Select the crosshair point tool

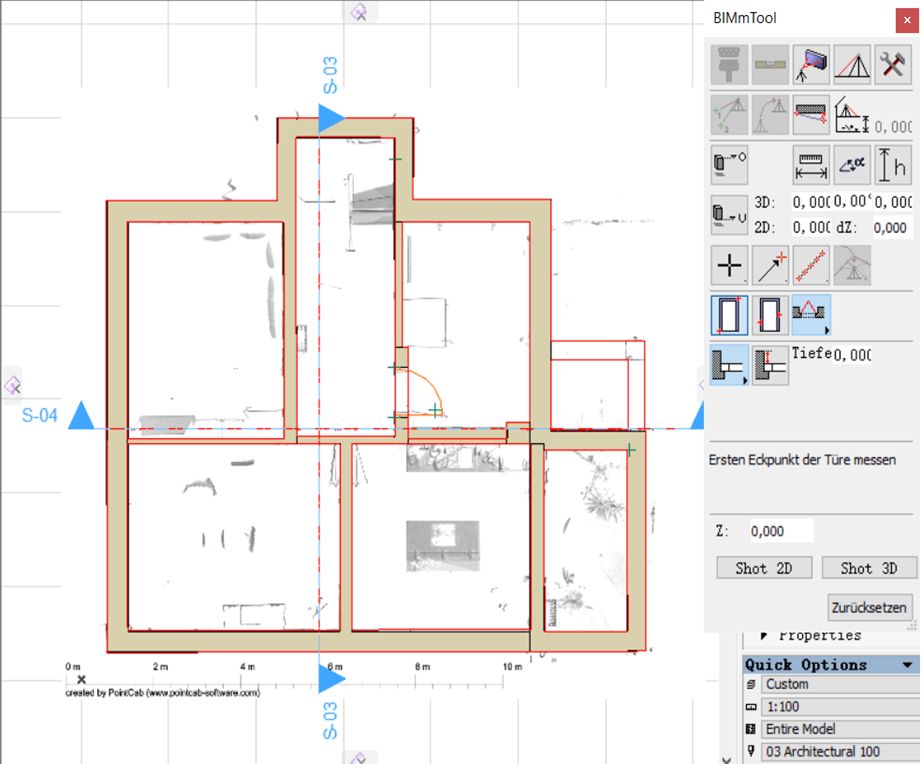click(x=730, y=265)
